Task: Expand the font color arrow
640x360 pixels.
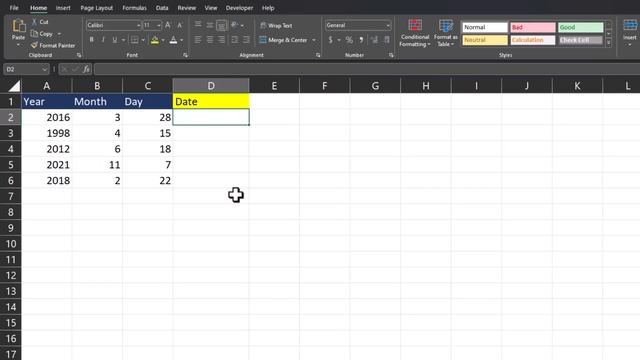Action: 181,40
